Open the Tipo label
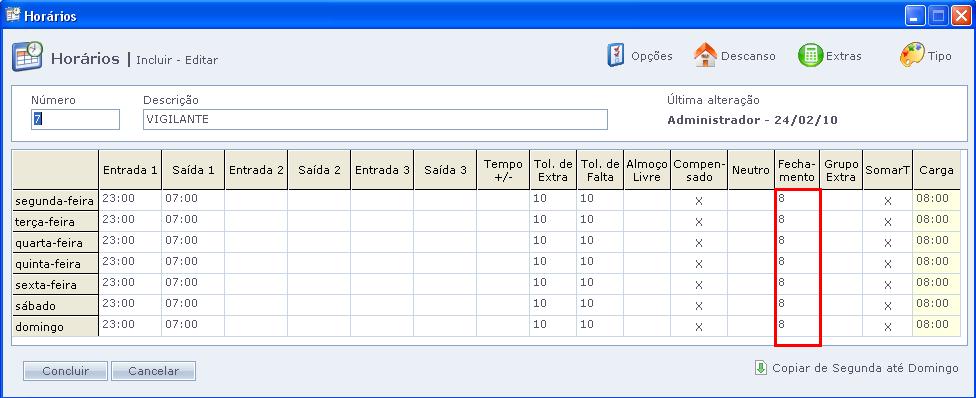 tap(939, 56)
